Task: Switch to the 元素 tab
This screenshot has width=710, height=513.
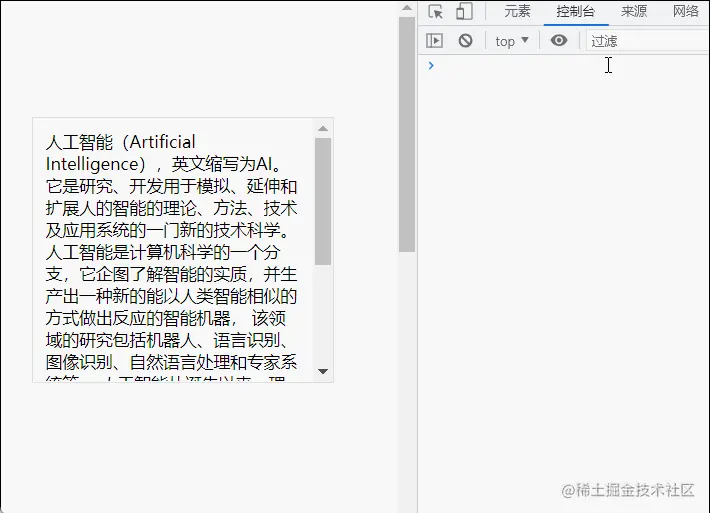Action: click(517, 11)
